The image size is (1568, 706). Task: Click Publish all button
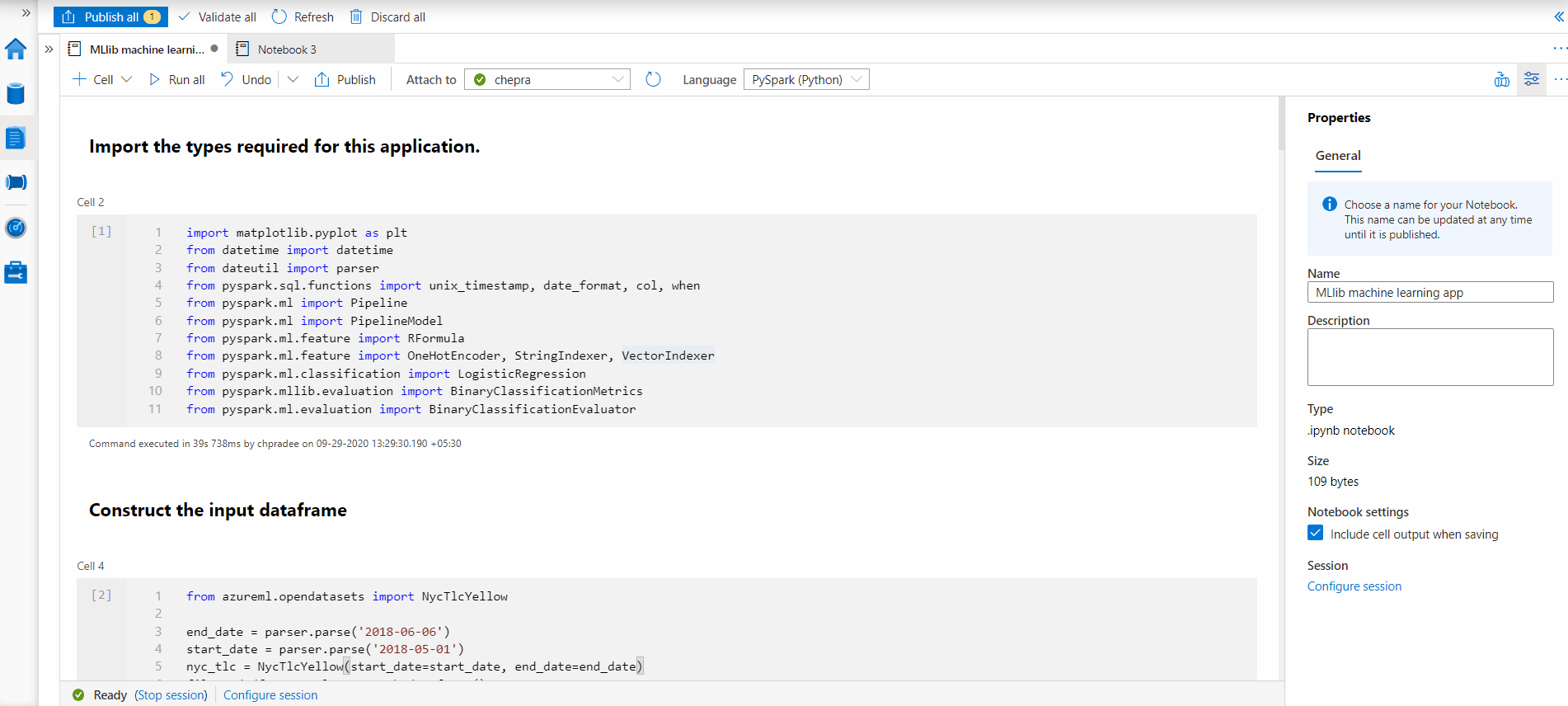[x=110, y=16]
